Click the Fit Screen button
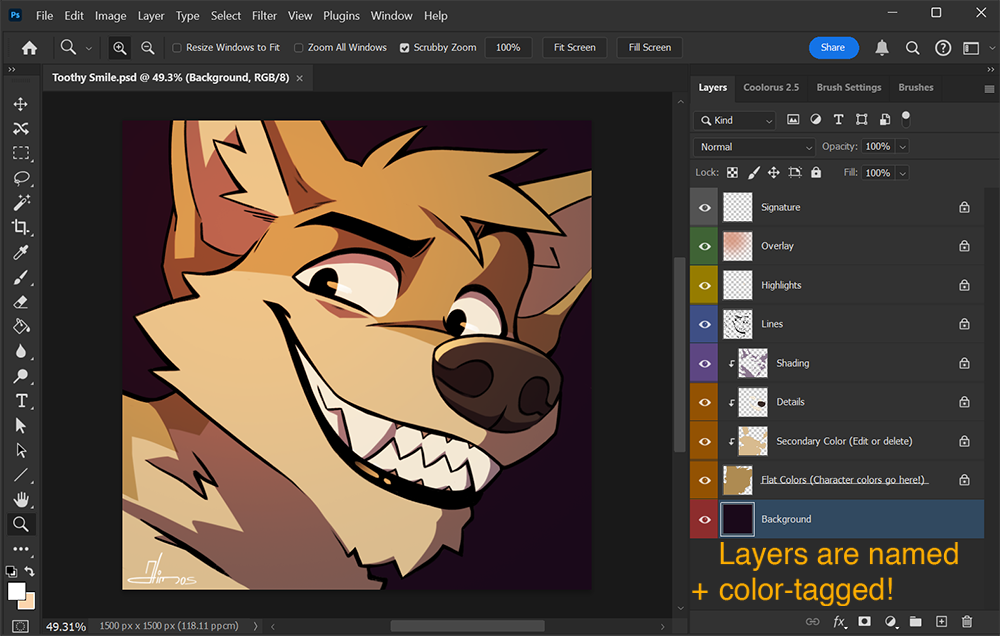1000x636 pixels. (574, 48)
